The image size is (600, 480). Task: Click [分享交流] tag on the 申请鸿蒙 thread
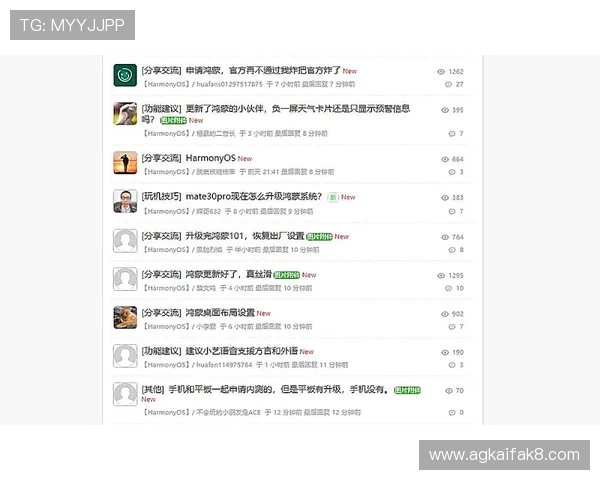(161, 70)
